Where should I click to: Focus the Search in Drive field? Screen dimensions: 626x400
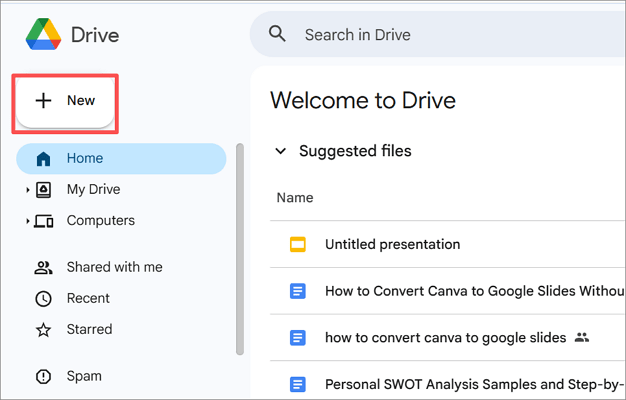438,34
